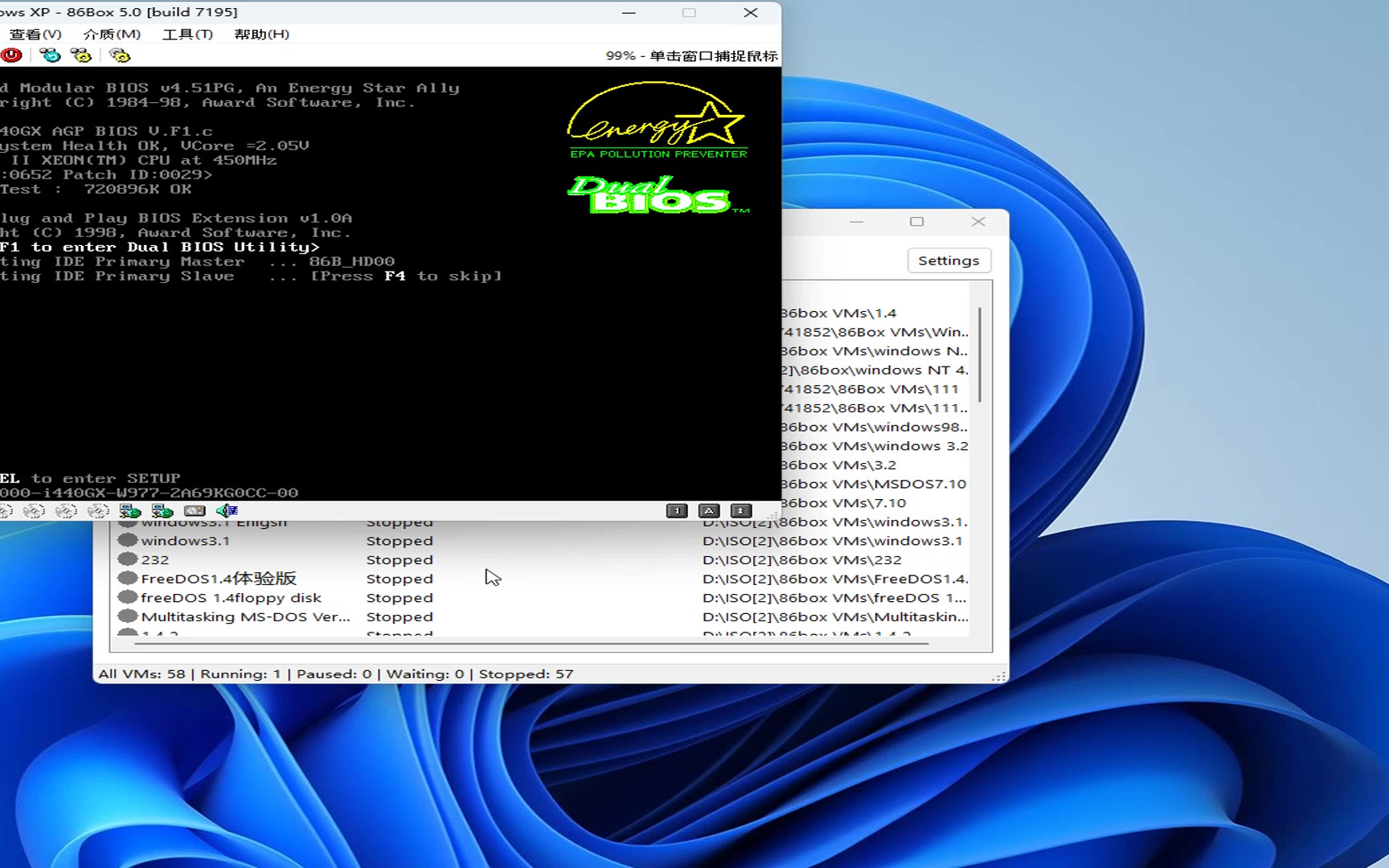Click 'All VMs: 58' status bar text

(142, 674)
